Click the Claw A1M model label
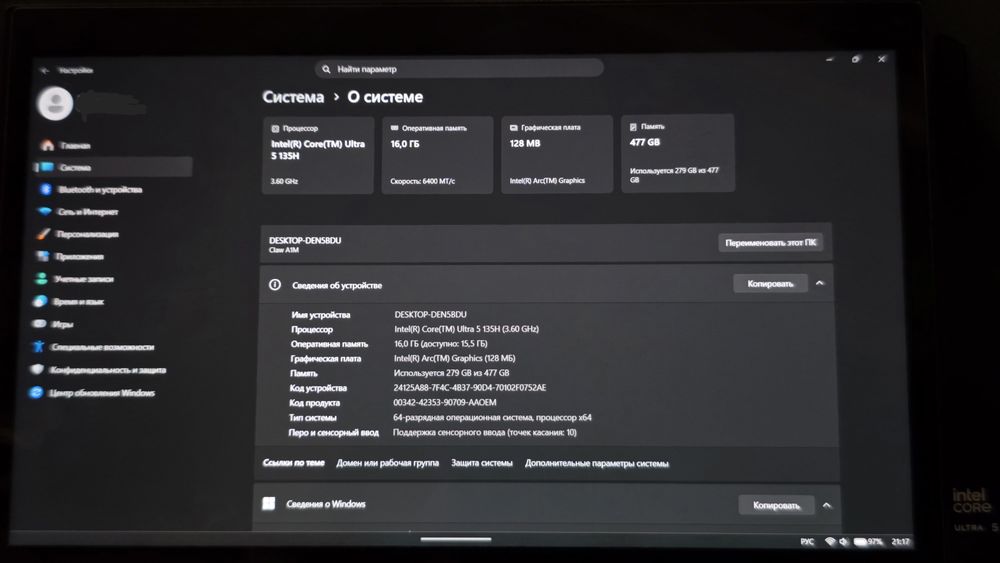Viewport: 1000px width, 563px height. point(283,250)
